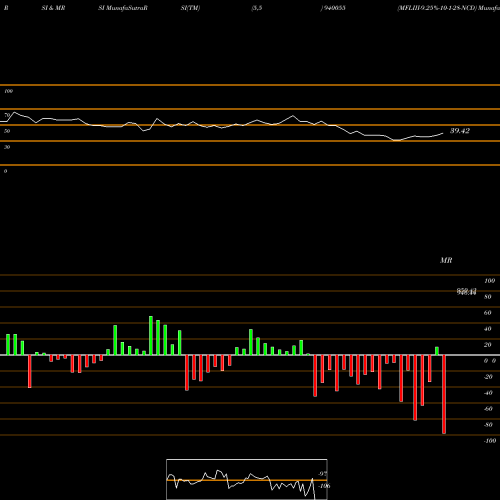500x500 pixels.
Task: Click the MR axis label -80
Action: click(488, 425)
